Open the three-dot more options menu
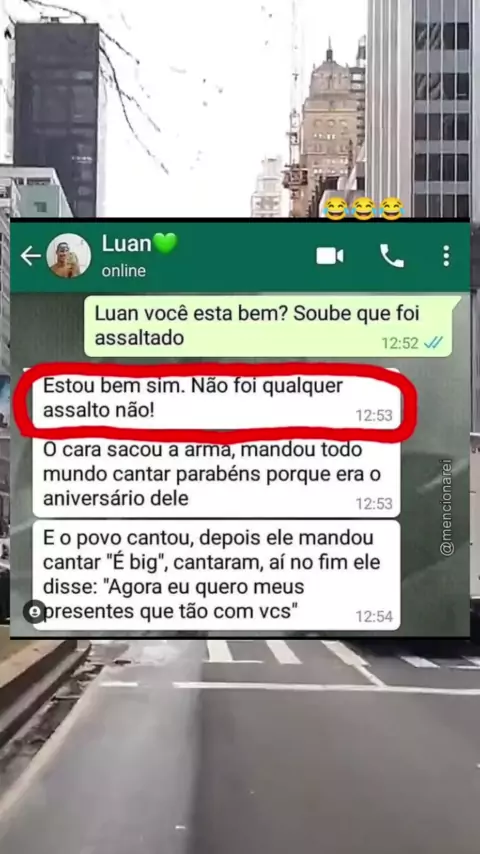 (x=446, y=255)
